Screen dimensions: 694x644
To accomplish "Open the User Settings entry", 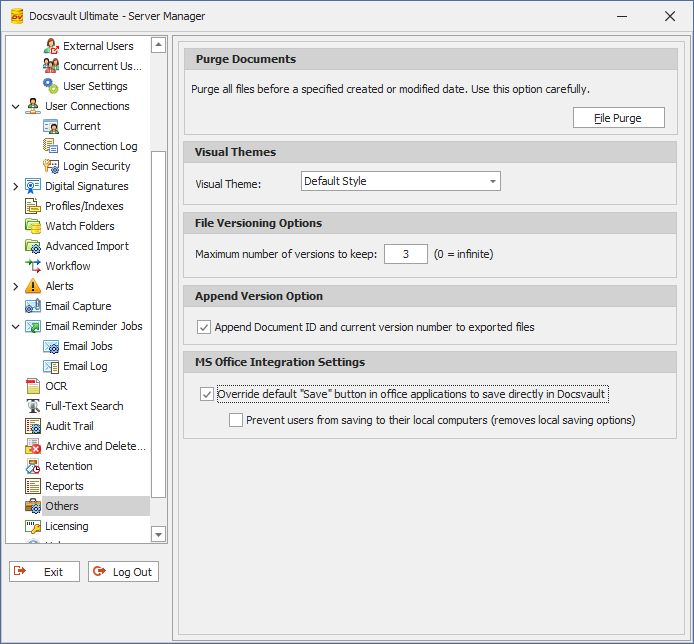I will [95, 86].
